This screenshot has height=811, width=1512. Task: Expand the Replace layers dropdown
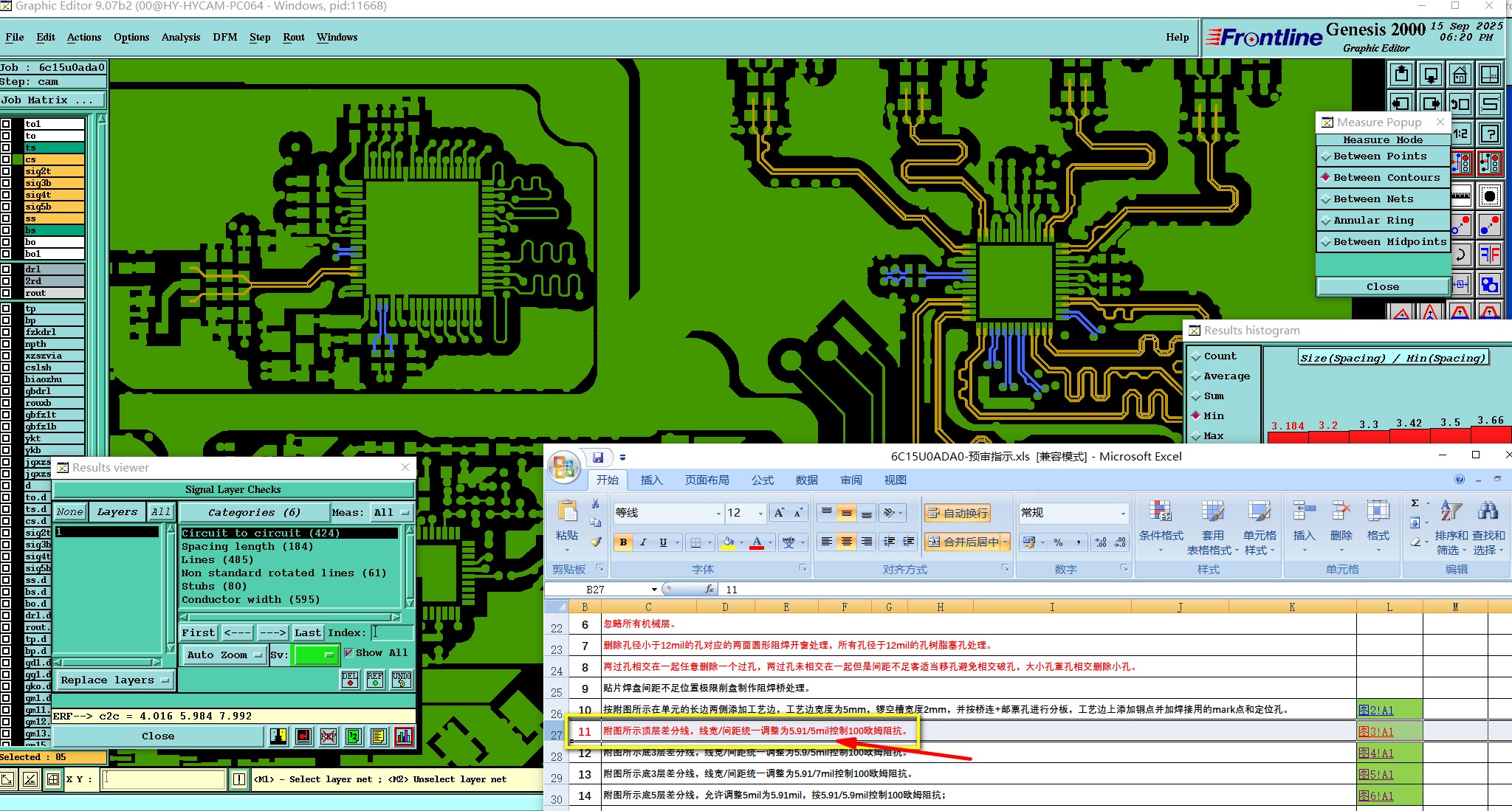(x=114, y=680)
